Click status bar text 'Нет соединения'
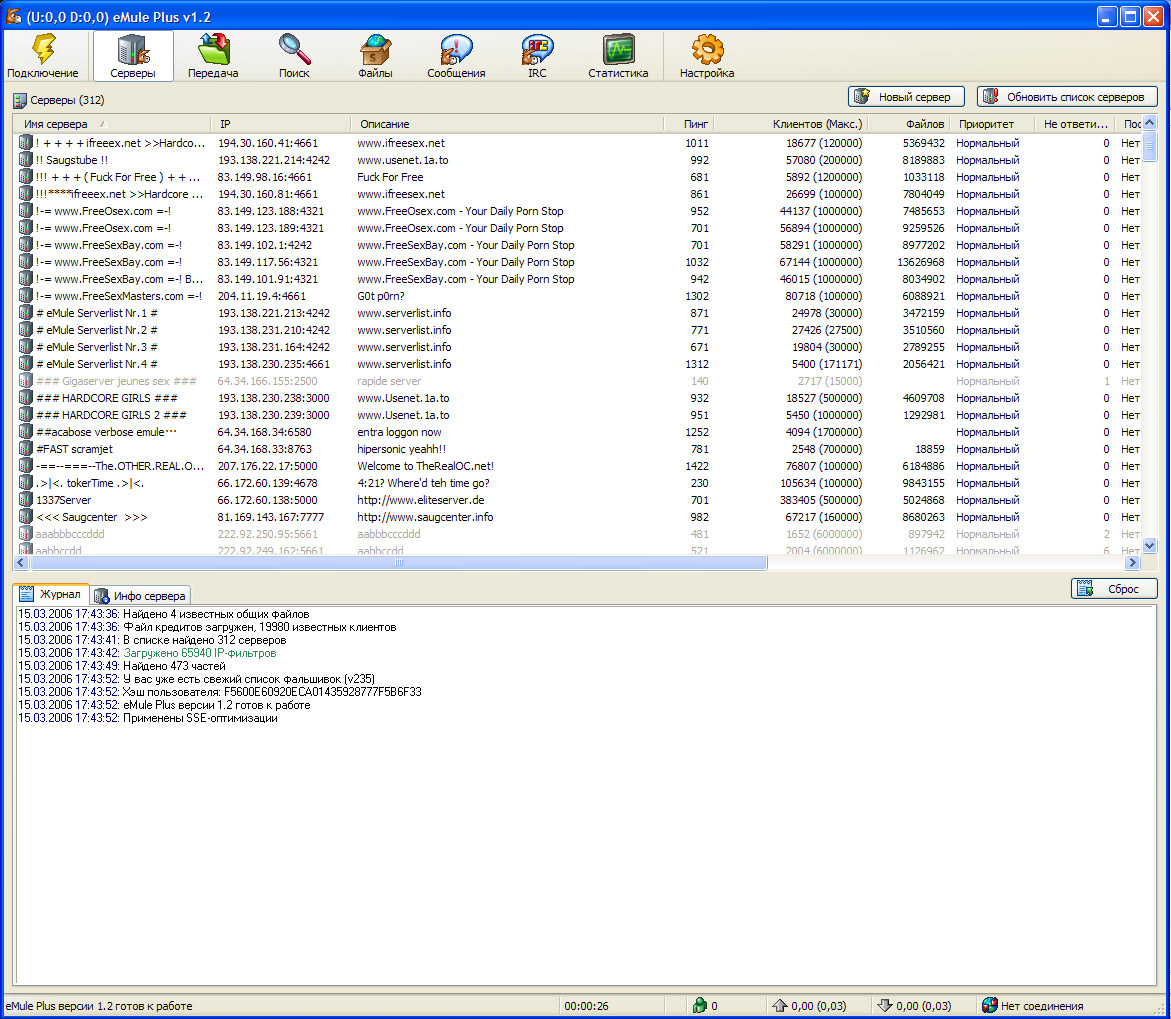Image resolution: width=1171 pixels, height=1019 pixels. pyautogui.click(x=1042, y=1006)
